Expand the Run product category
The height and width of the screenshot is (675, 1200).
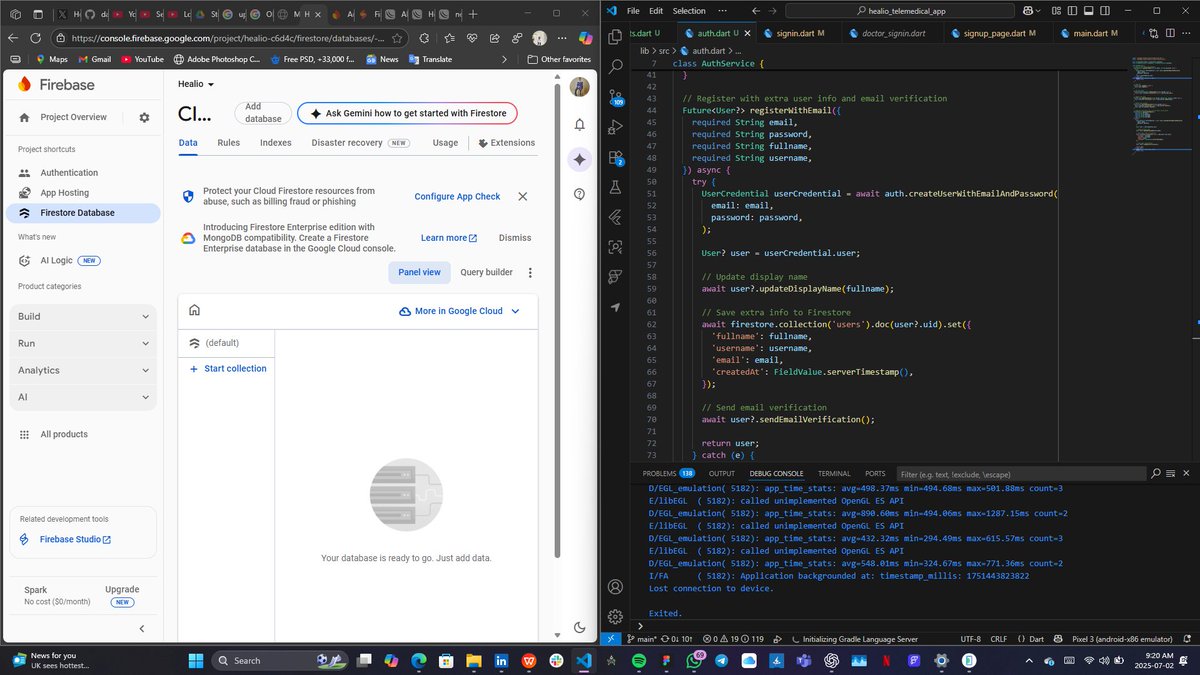(x=84, y=343)
